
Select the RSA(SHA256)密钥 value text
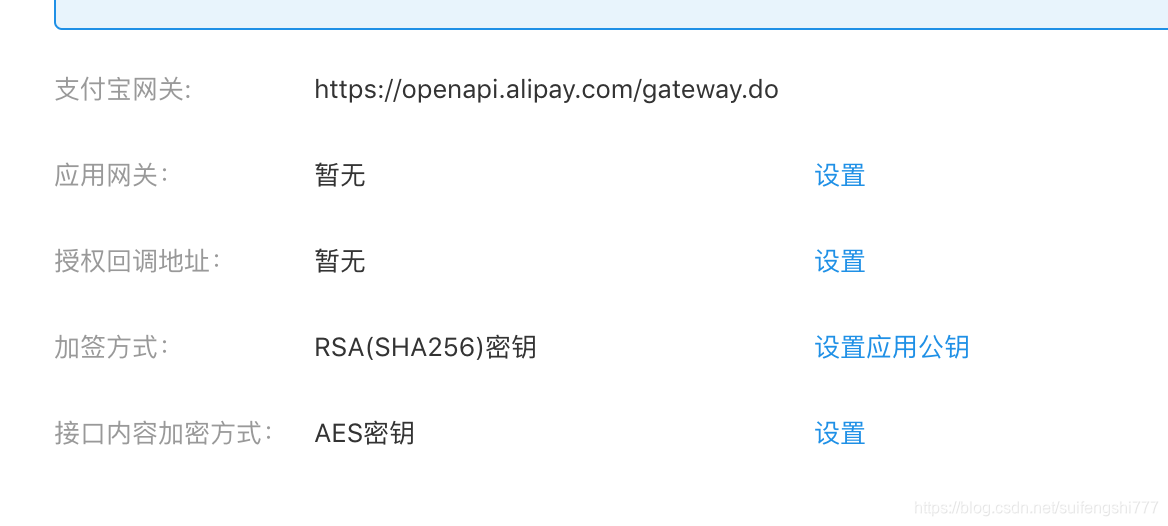425,347
